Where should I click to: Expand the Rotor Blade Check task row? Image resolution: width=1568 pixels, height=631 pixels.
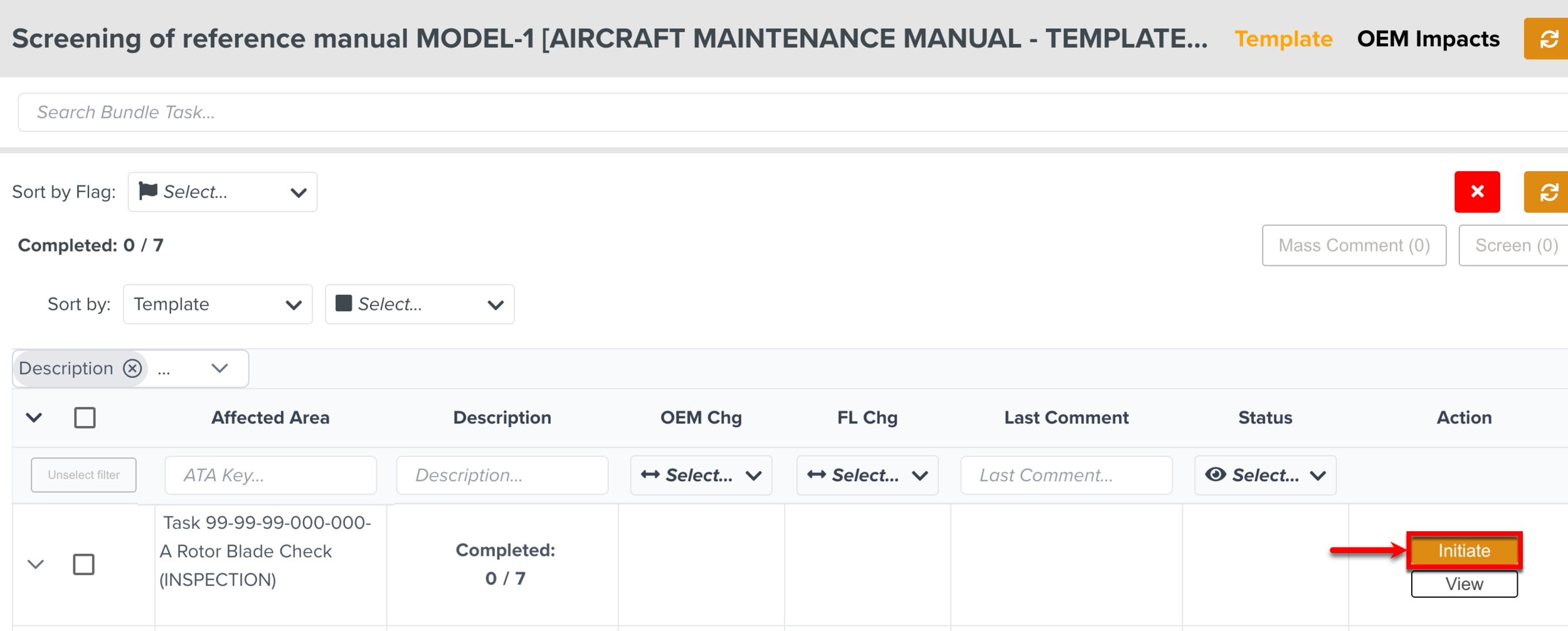(36, 565)
